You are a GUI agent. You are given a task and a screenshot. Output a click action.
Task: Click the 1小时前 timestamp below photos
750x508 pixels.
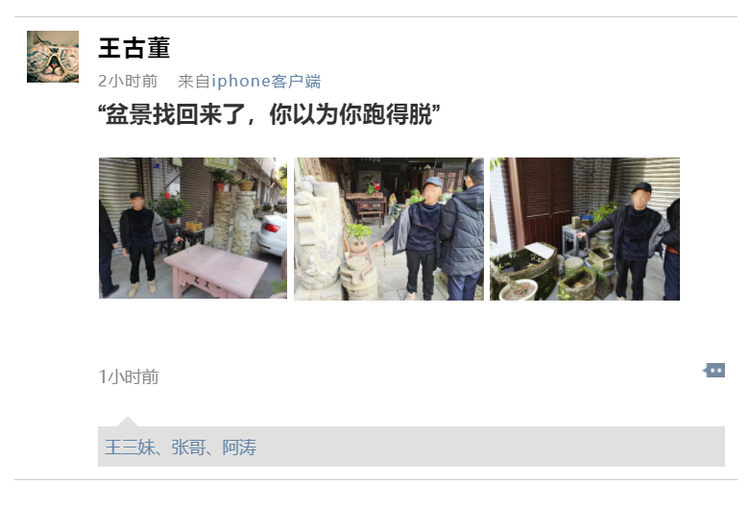(x=128, y=377)
